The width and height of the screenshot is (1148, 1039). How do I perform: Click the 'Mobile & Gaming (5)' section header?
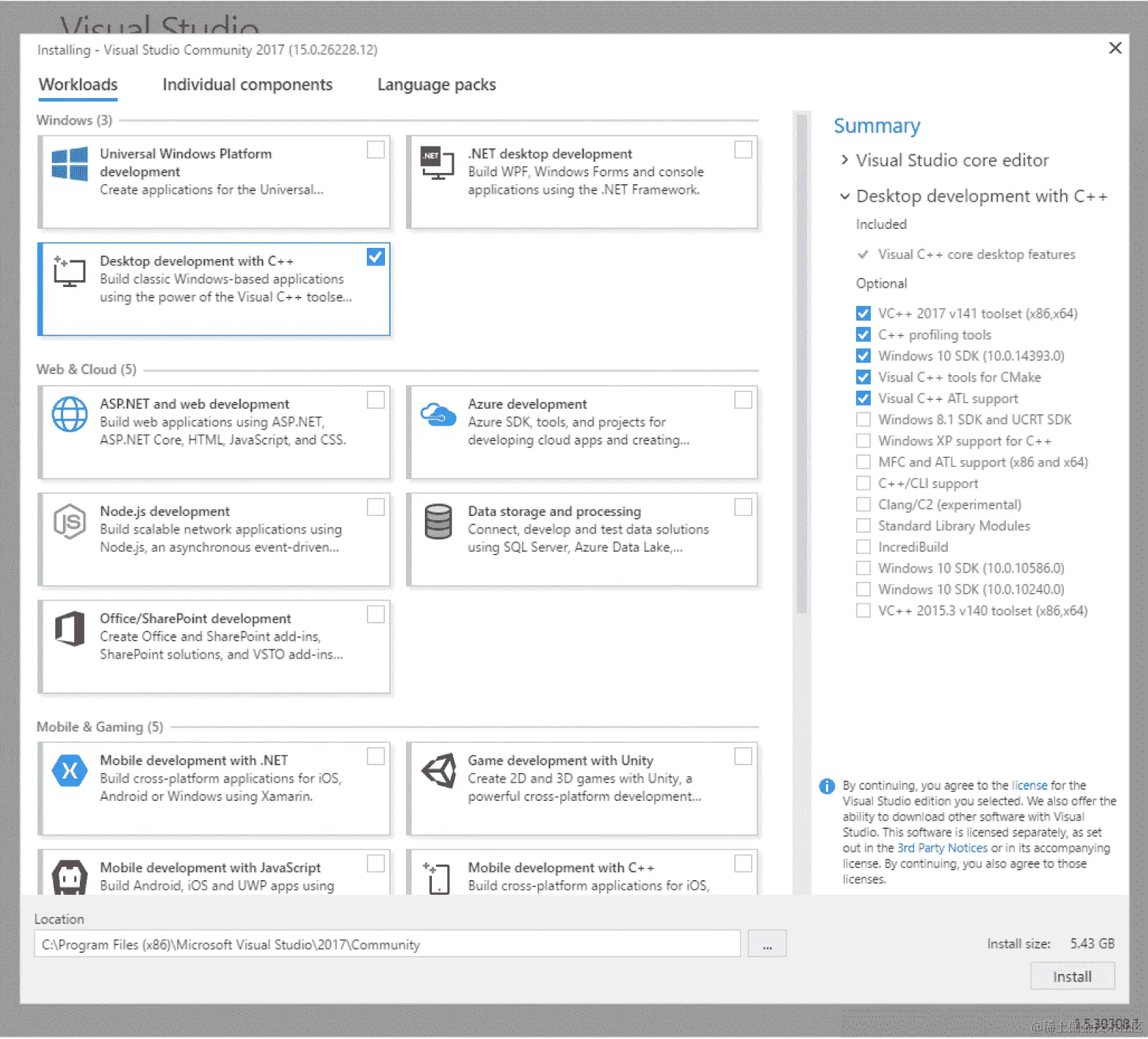click(99, 727)
